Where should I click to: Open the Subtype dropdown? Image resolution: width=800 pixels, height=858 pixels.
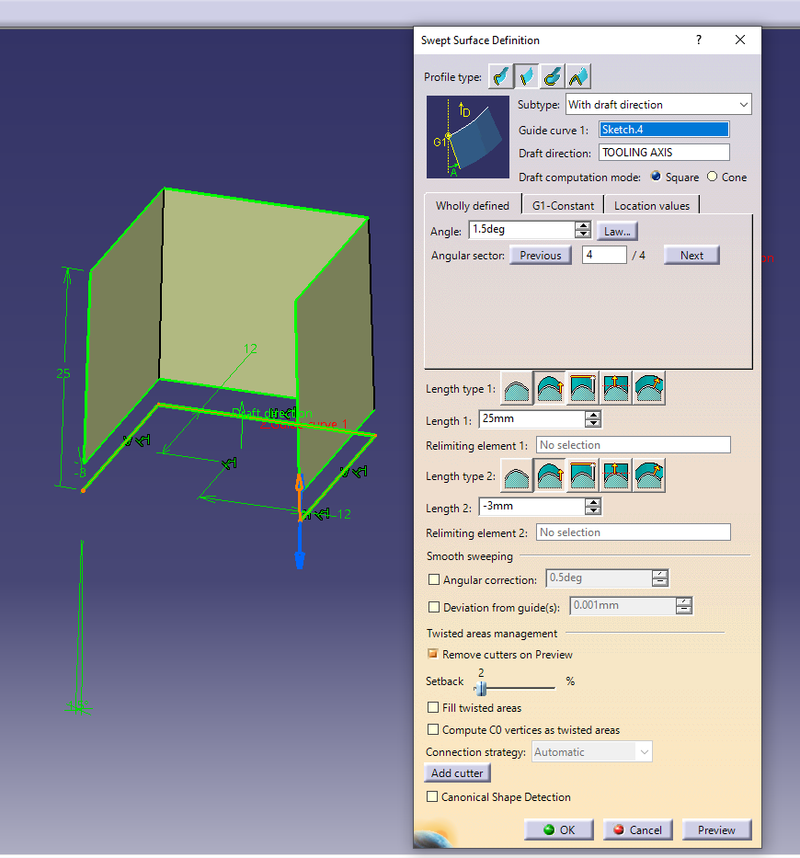[x=744, y=104]
